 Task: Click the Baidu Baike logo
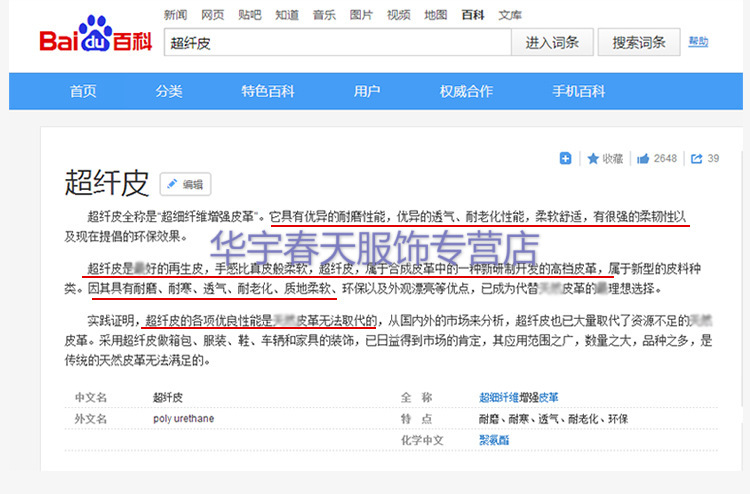pos(96,38)
